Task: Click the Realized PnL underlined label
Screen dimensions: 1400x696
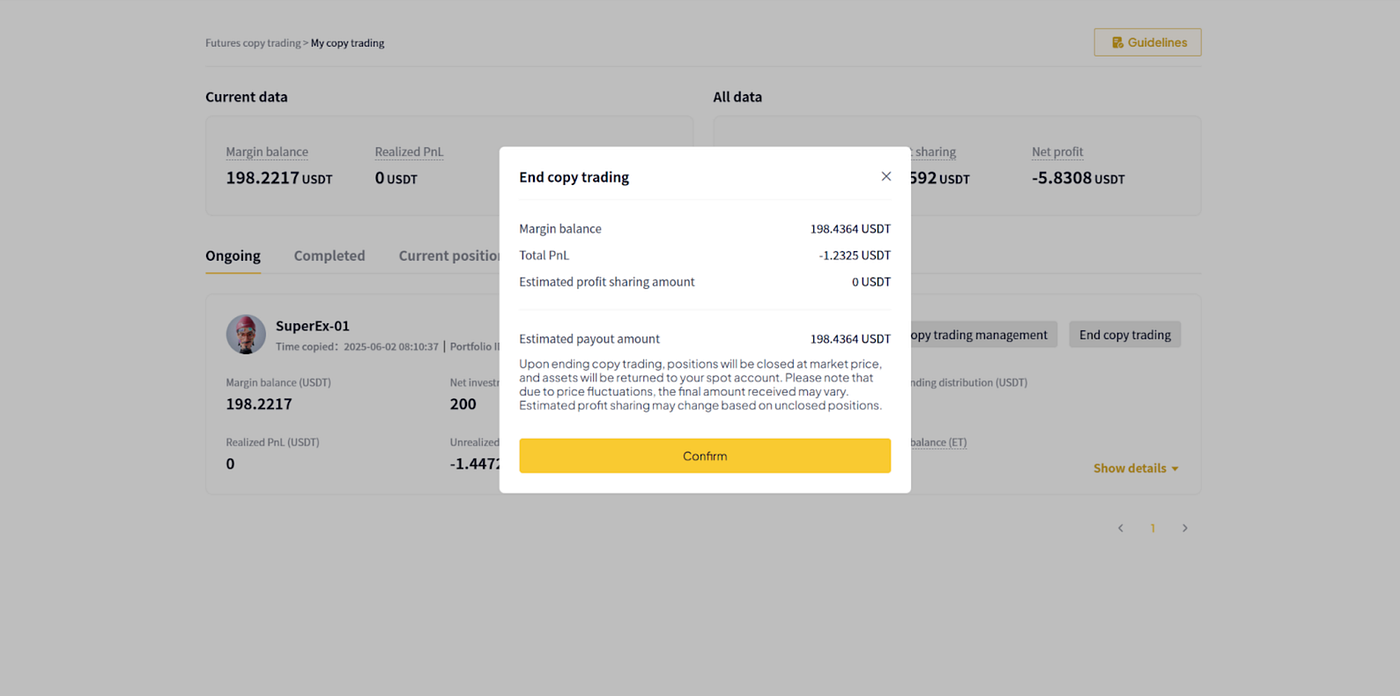Action: (409, 152)
